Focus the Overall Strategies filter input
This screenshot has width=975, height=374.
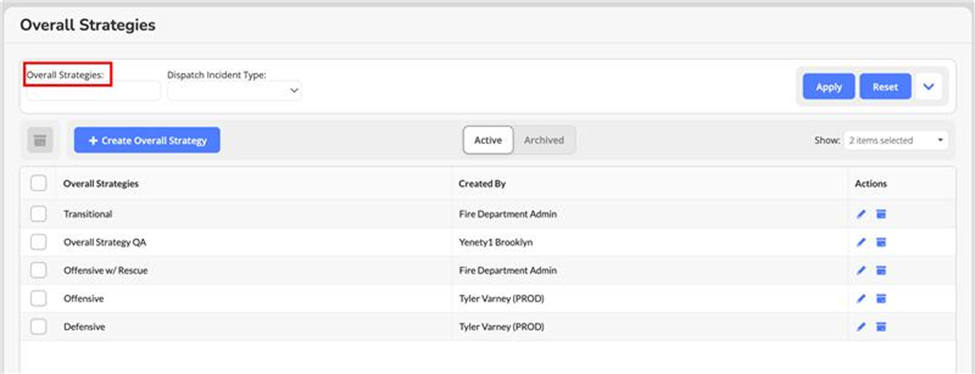pyautogui.click(x=93, y=91)
